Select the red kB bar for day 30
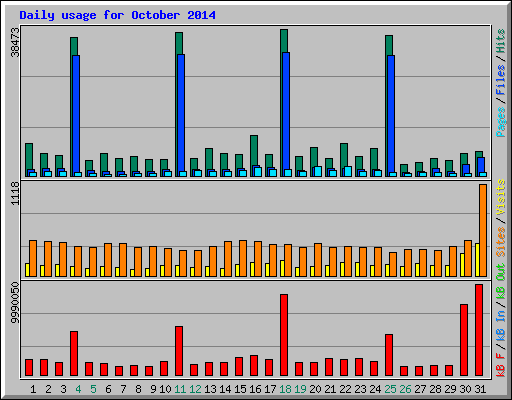 point(464,340)
